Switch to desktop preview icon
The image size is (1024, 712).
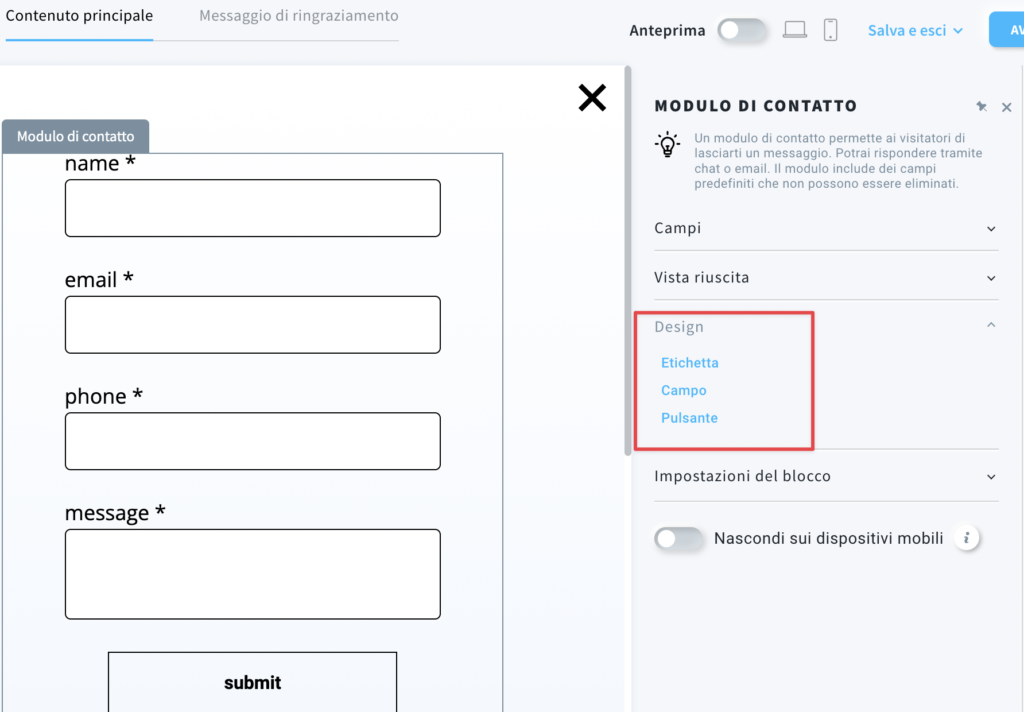pyautogui.click(x=795, y=29)
